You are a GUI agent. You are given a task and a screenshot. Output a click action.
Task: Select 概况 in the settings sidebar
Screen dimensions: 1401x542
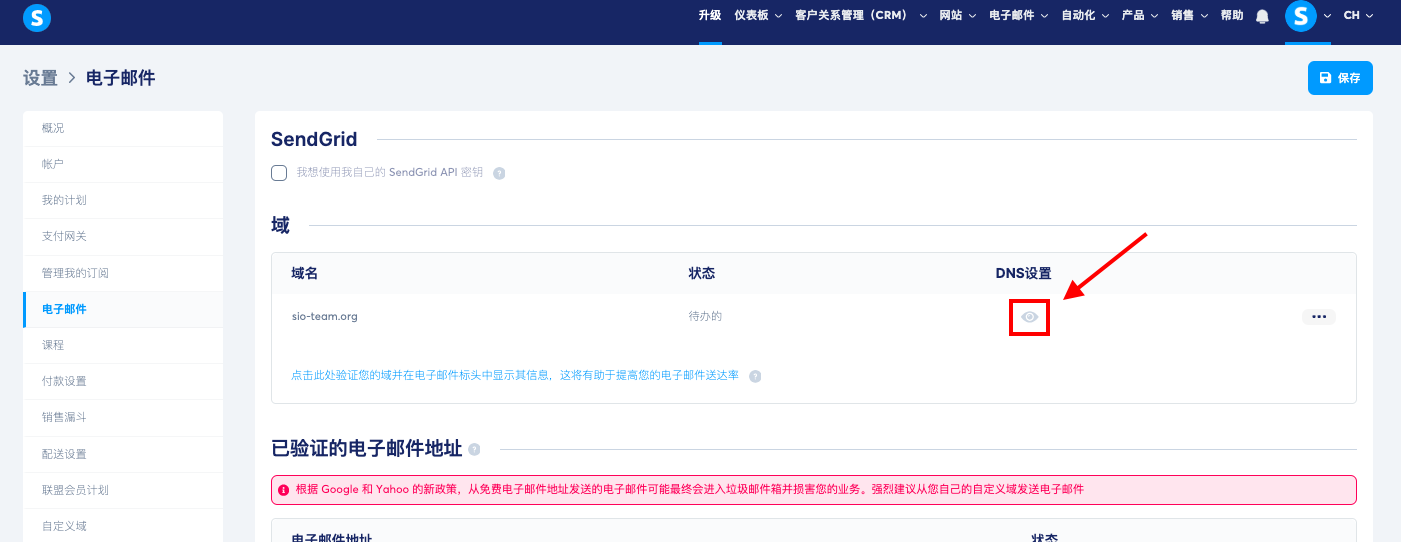click(x=123, y=128)
